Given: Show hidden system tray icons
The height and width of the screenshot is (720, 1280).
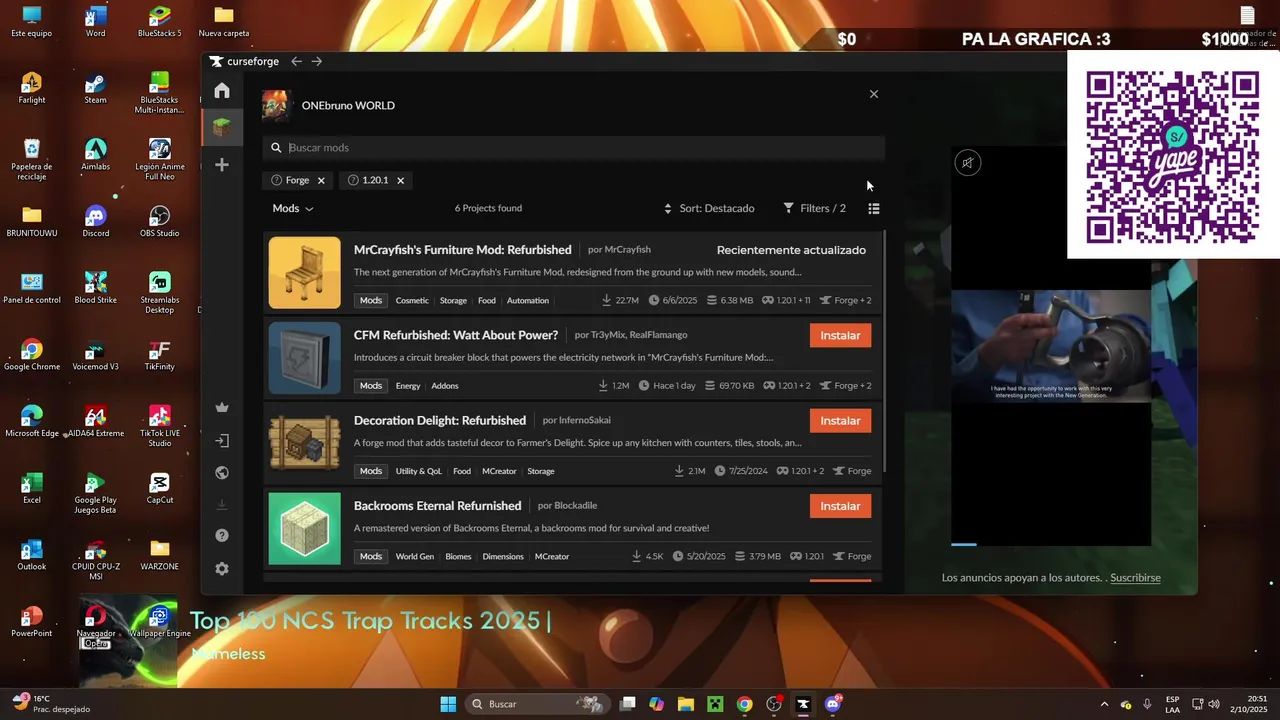Looking at the screenshot, I should 1104,704.
